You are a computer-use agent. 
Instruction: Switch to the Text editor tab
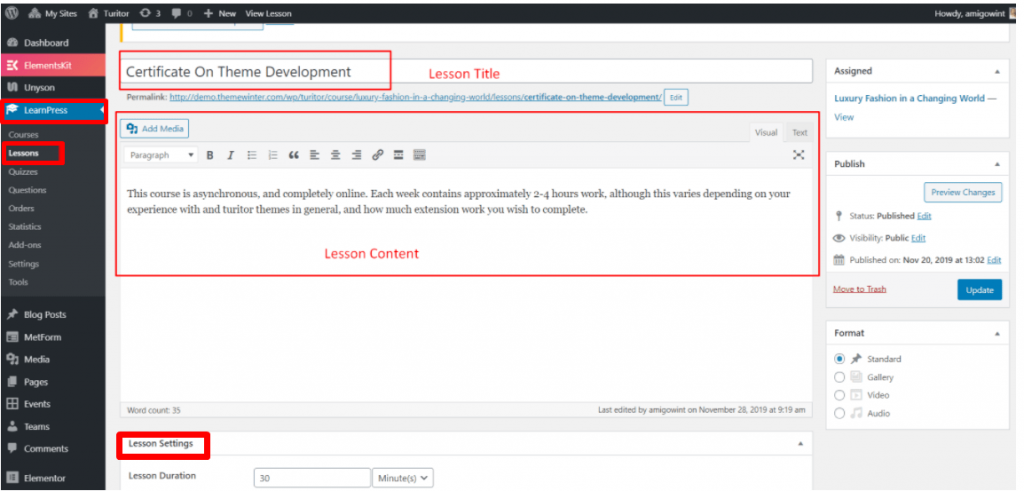click(800, 133)
